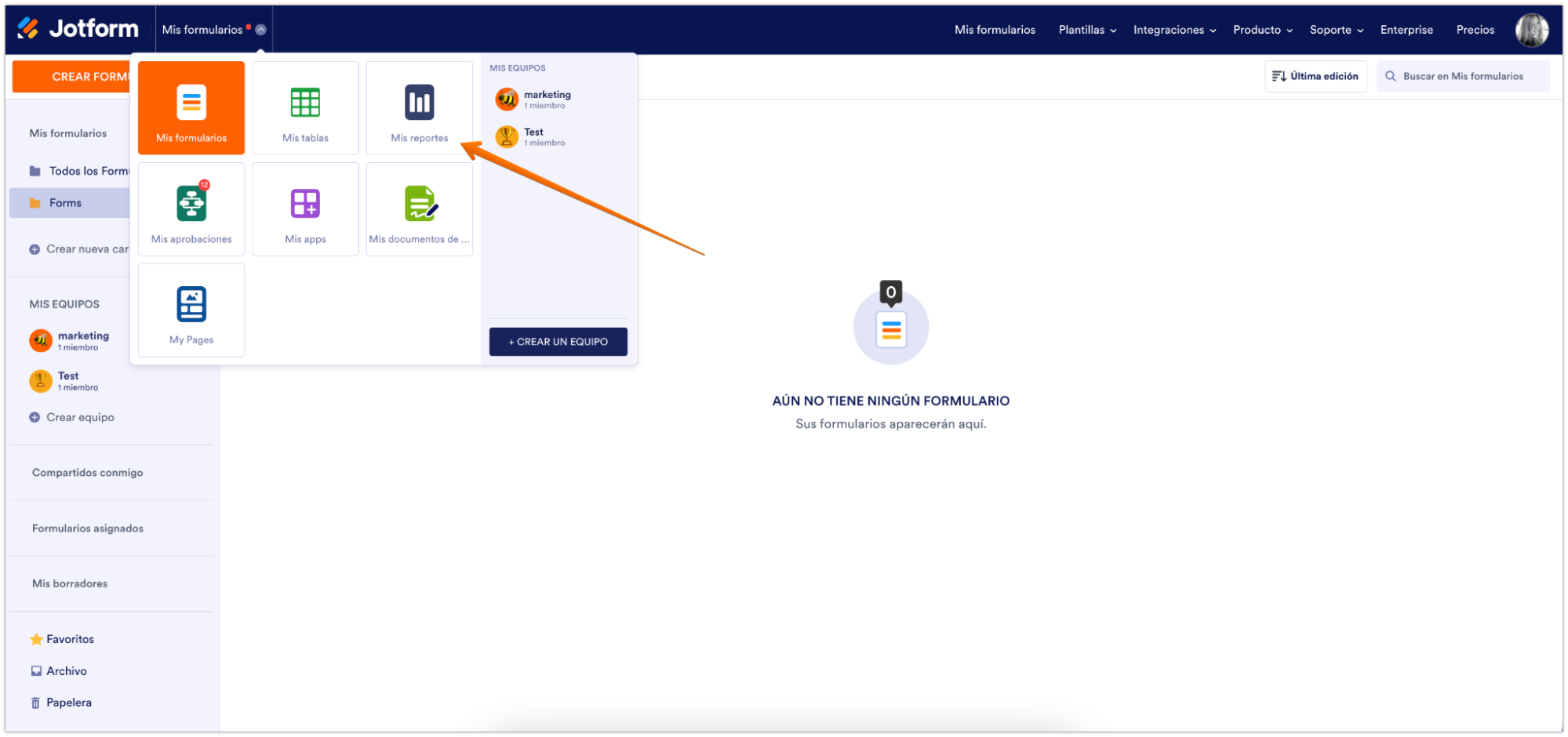Open Mis formularios app tile
1568x737 pixels.
[191, 107]
